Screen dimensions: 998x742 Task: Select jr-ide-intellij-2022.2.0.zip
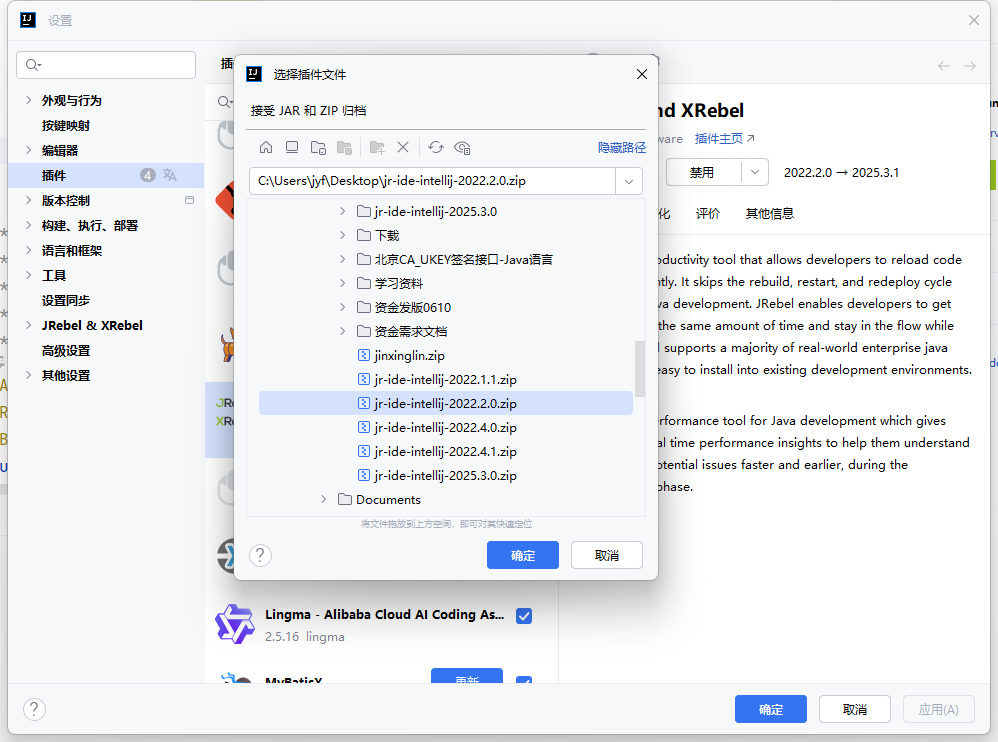coord(446,403)
